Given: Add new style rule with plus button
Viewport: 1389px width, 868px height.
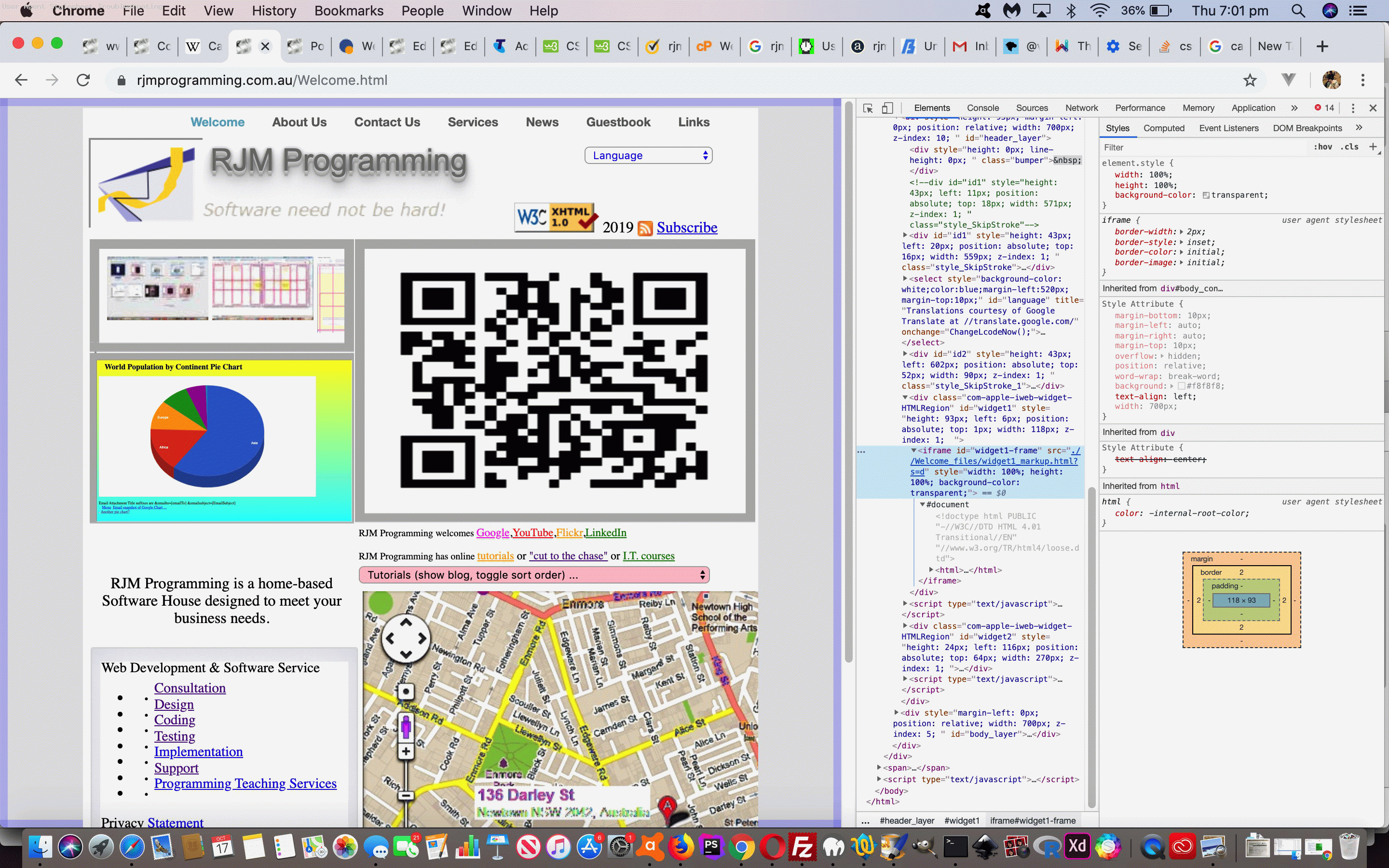Looking at the screenshot, I should click(x=1373, y=147).
